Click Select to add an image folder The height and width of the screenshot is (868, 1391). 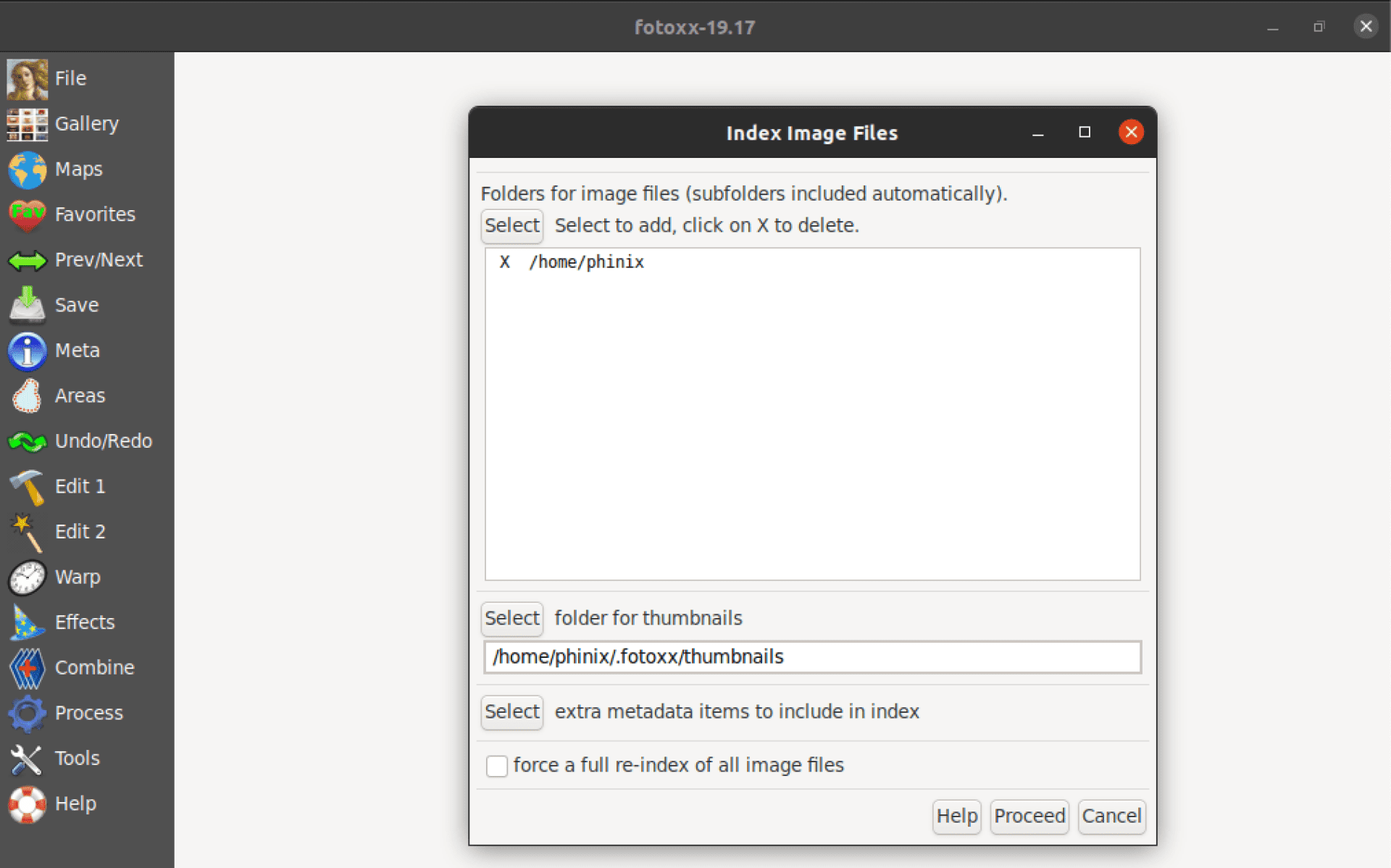click(511, 225)
